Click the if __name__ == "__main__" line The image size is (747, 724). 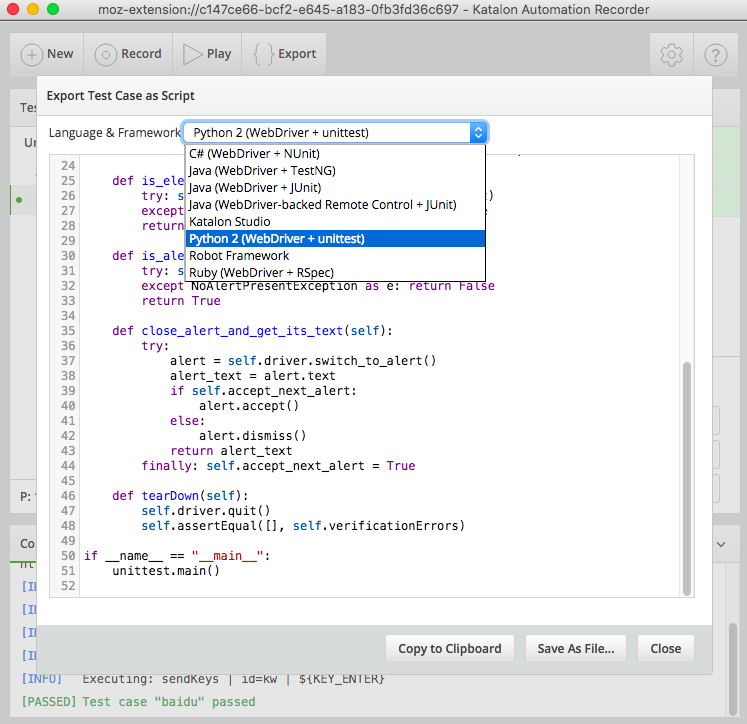pyautogui.click(x=177, y=556)
